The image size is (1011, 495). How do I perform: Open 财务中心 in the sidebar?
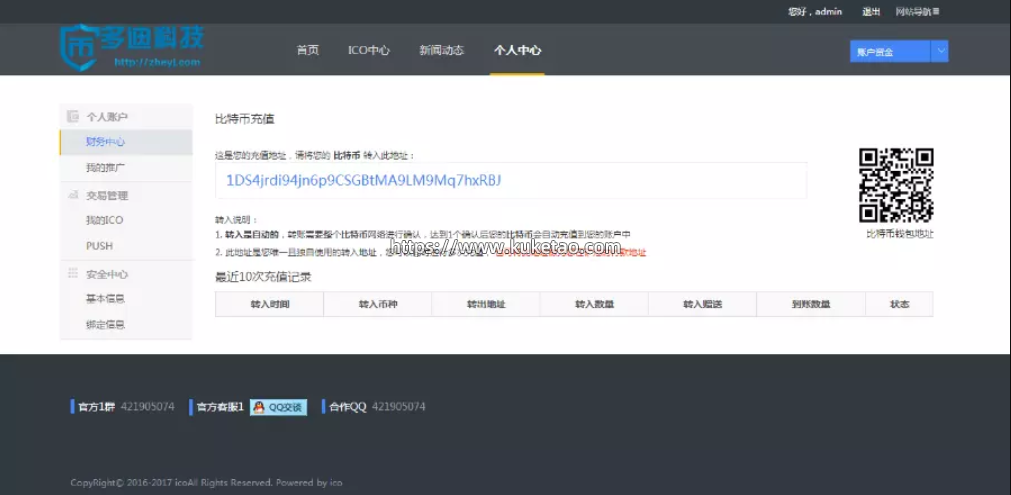click(105, 142)
